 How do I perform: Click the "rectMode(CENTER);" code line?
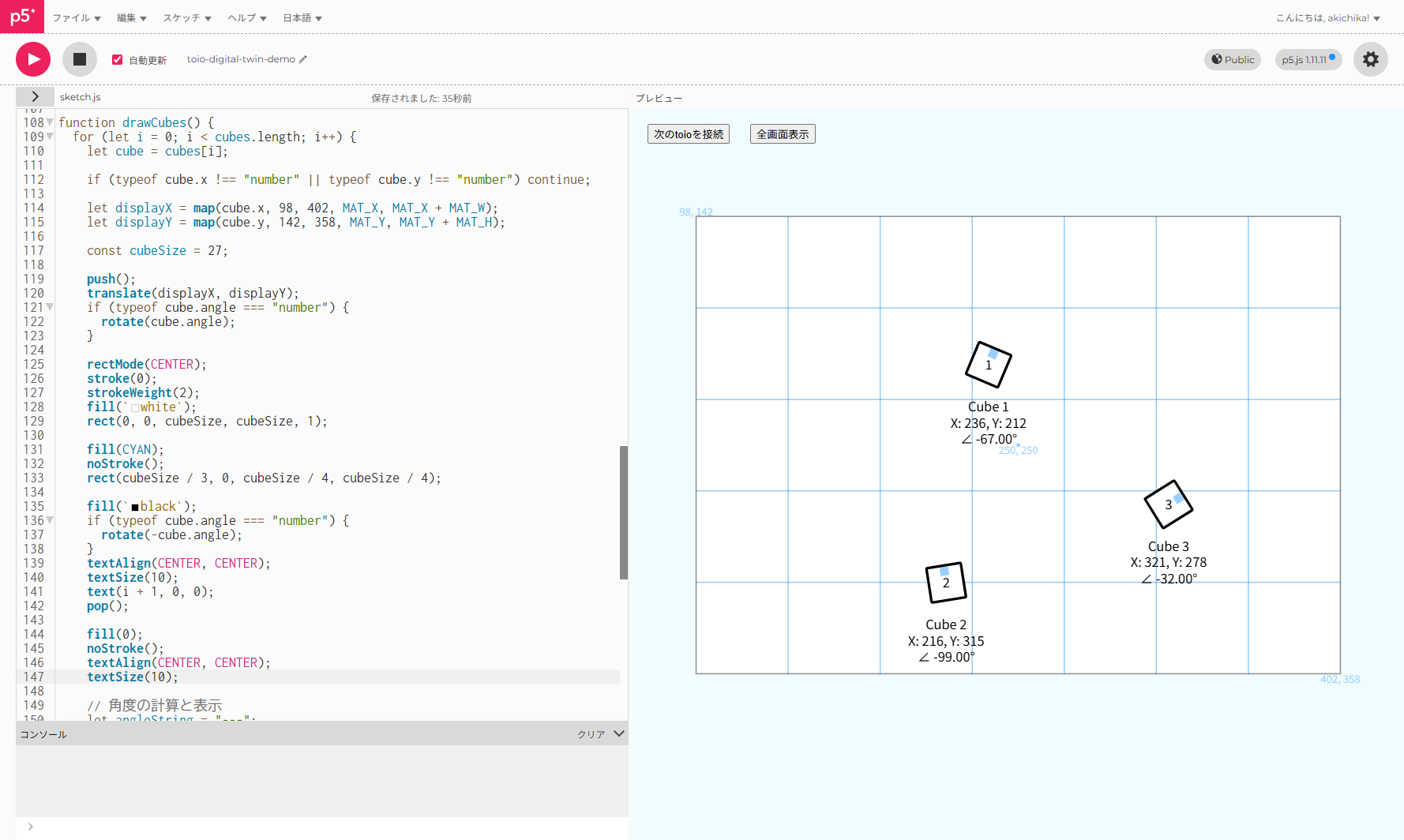(147, 364)
